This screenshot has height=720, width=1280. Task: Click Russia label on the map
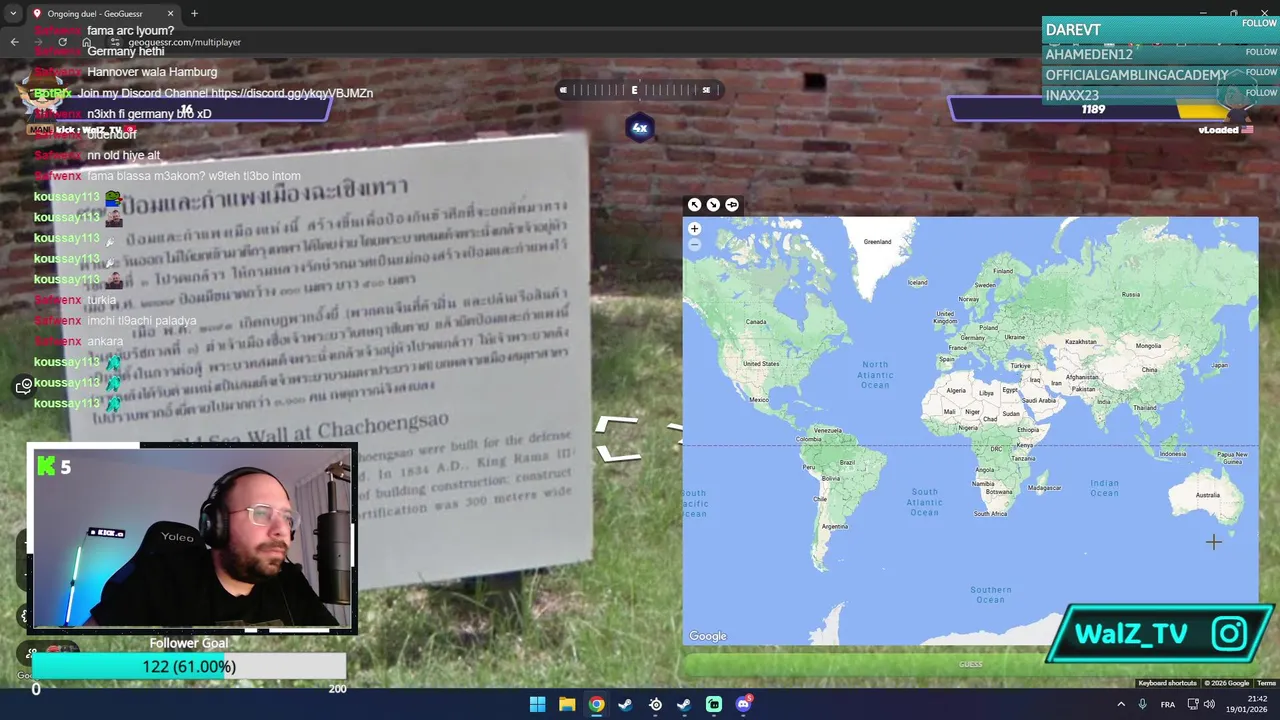coord(1131,294)
